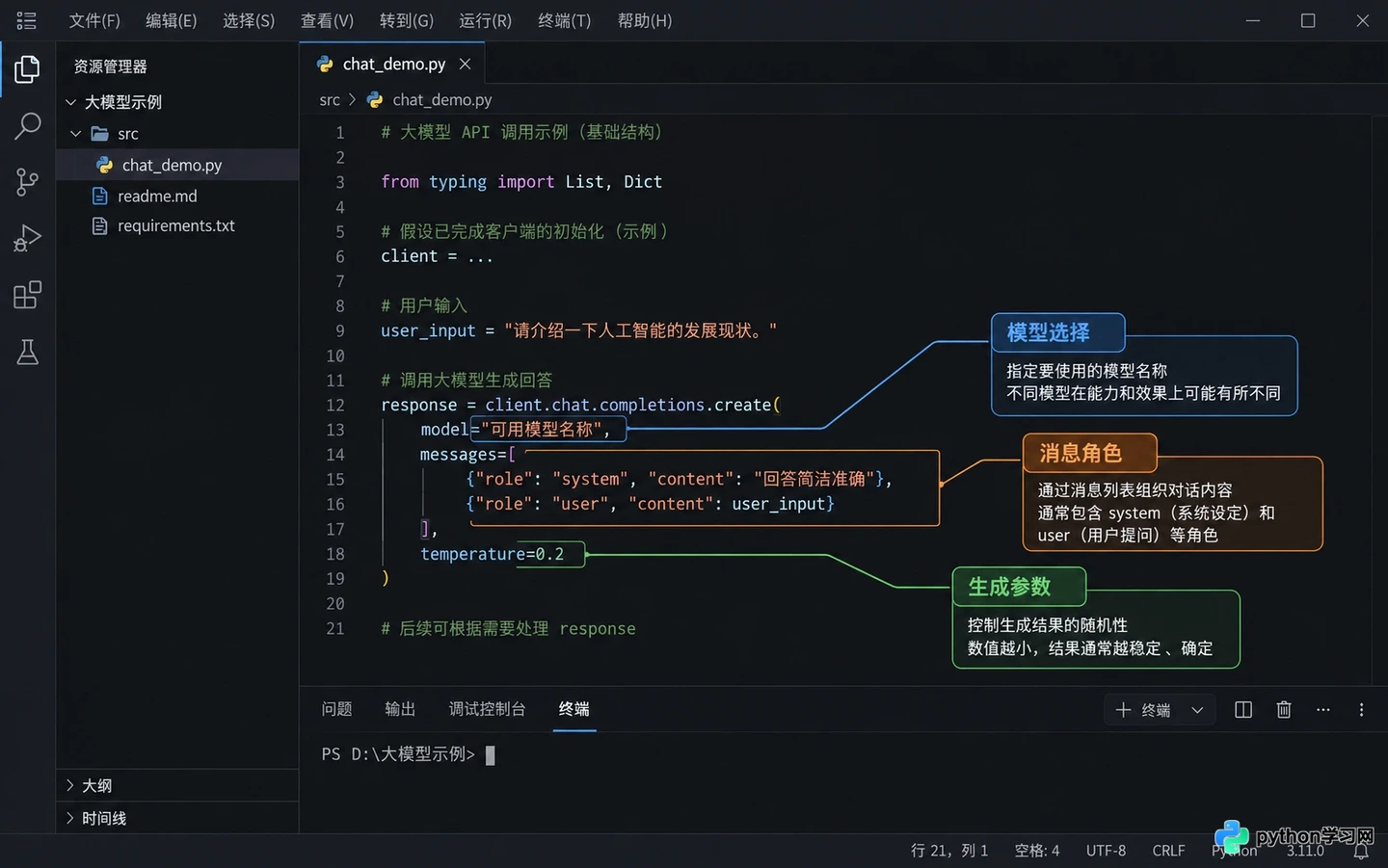1388x868 pixels.
Task: Switch to the 调试控制台 panel tab
Action: tap(487, 709)
